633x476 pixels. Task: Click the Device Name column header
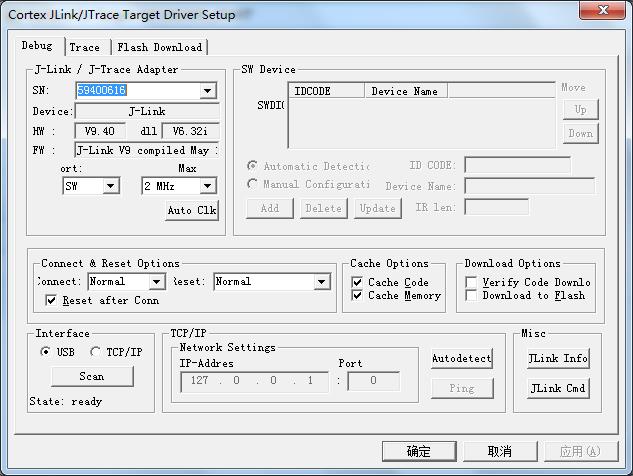406,91
